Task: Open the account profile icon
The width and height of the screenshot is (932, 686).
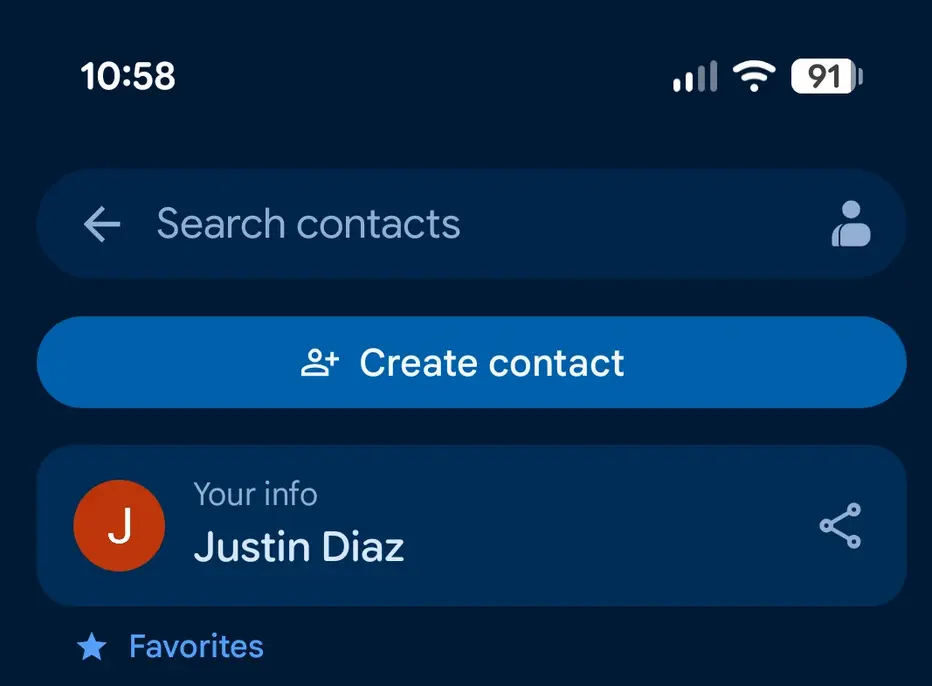Action: pos(851,224)
